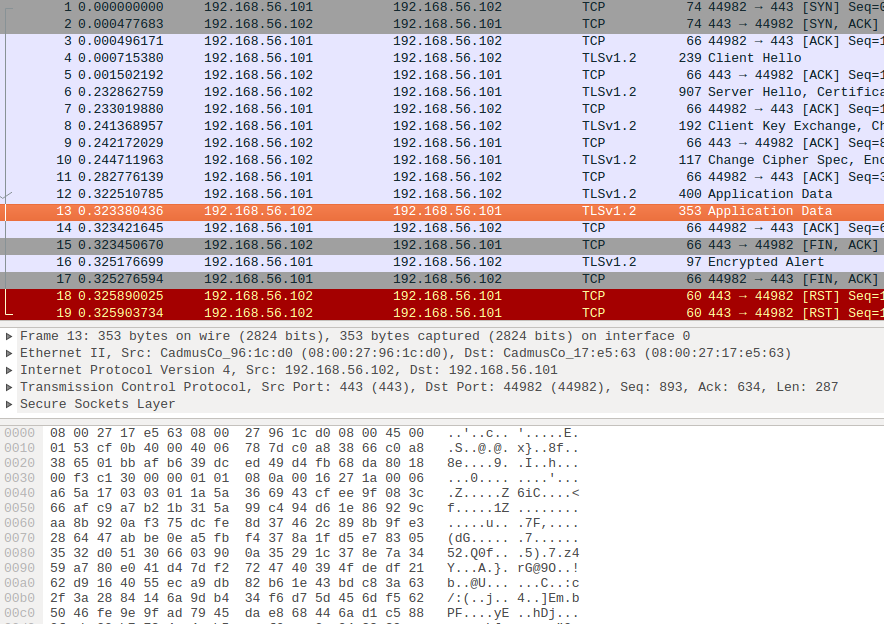
Task: Expand the Frame 13 details tree
Action: pos(10,336)
